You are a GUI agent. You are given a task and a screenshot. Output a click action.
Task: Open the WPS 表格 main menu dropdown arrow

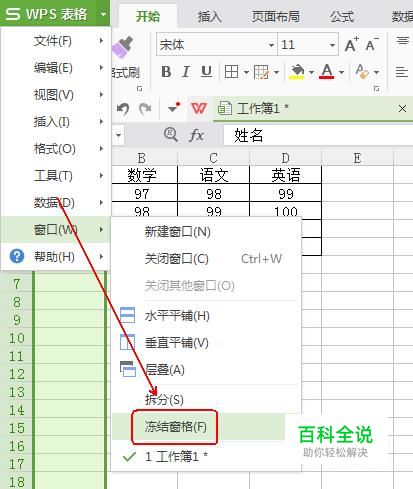click(x=103, y=14)
